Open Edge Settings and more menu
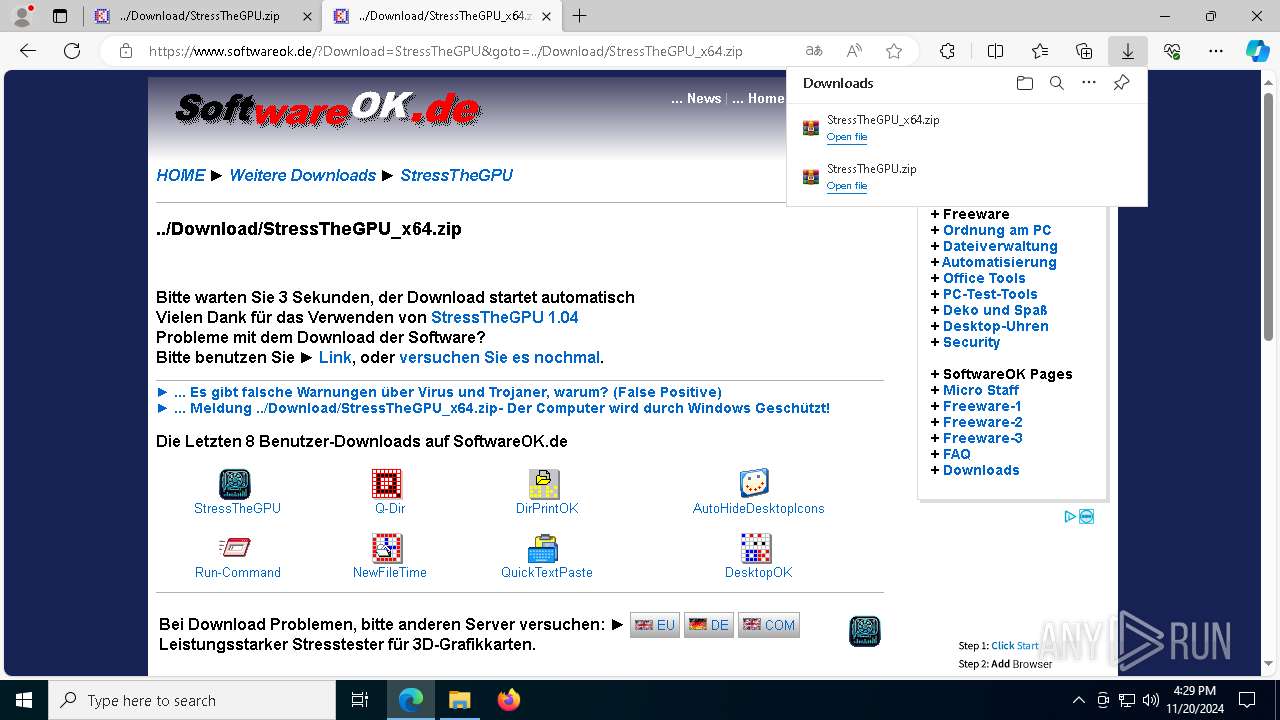Screen dimensions: 1280x720 coord(1216,51)
